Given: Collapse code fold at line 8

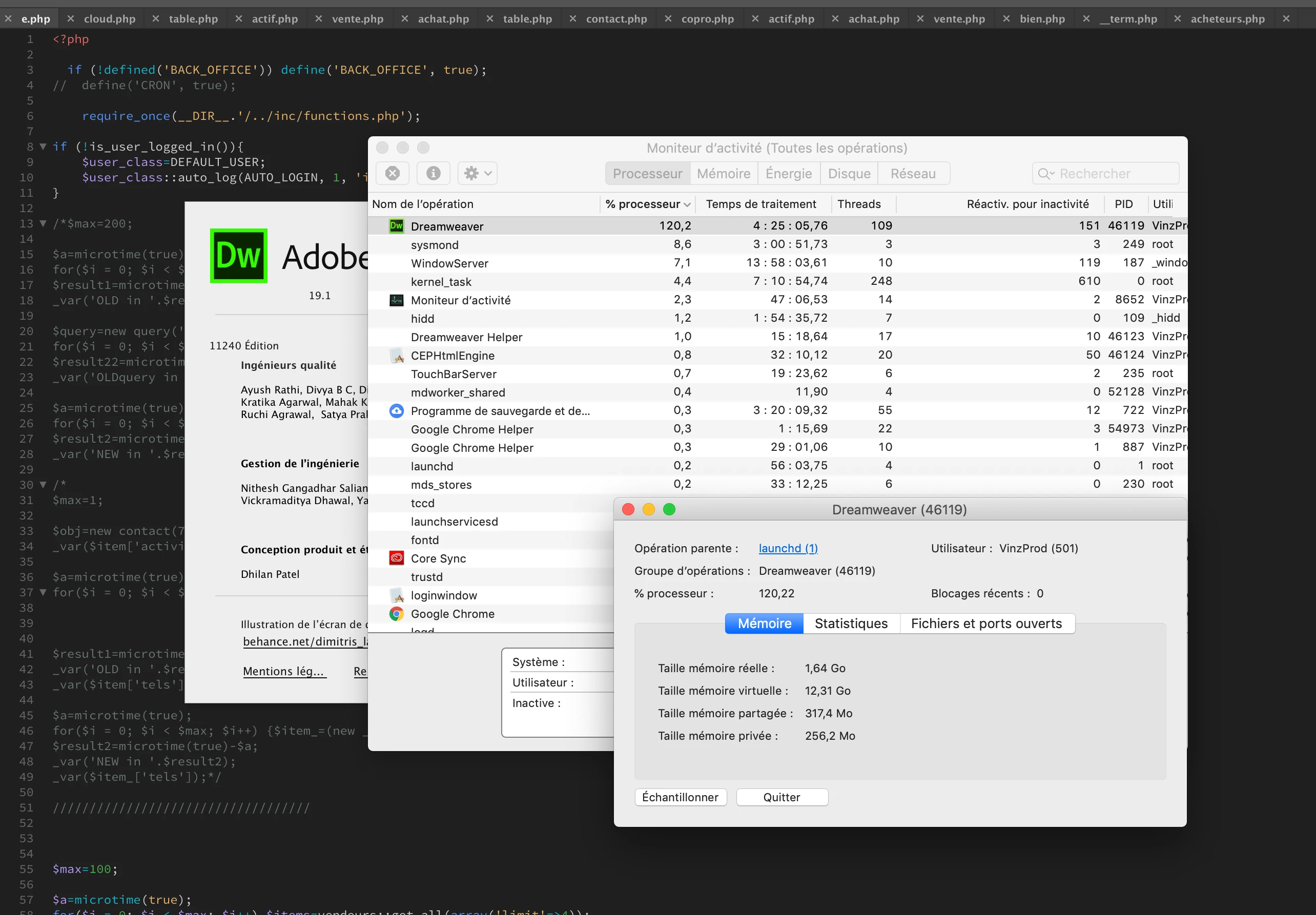Looking at the screenshot, I should click(x=43, y=147).
